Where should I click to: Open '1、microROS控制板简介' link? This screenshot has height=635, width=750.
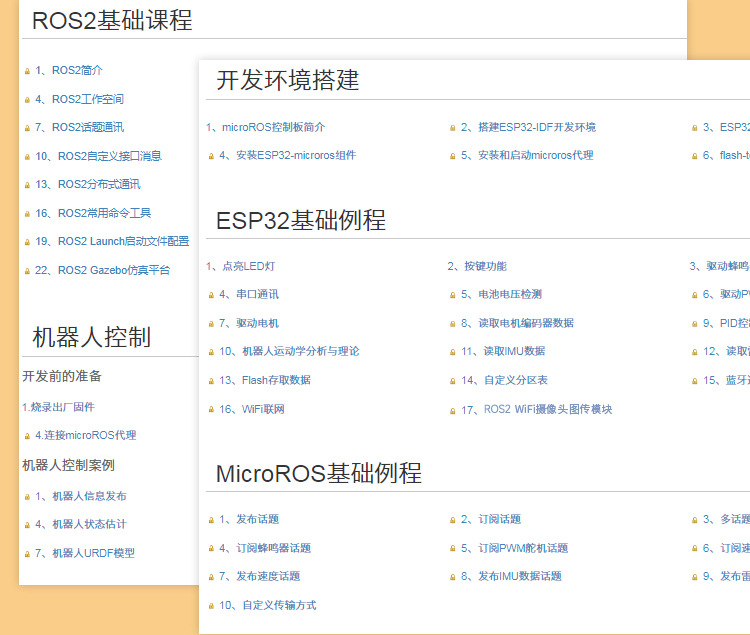(x=265, y=127)
